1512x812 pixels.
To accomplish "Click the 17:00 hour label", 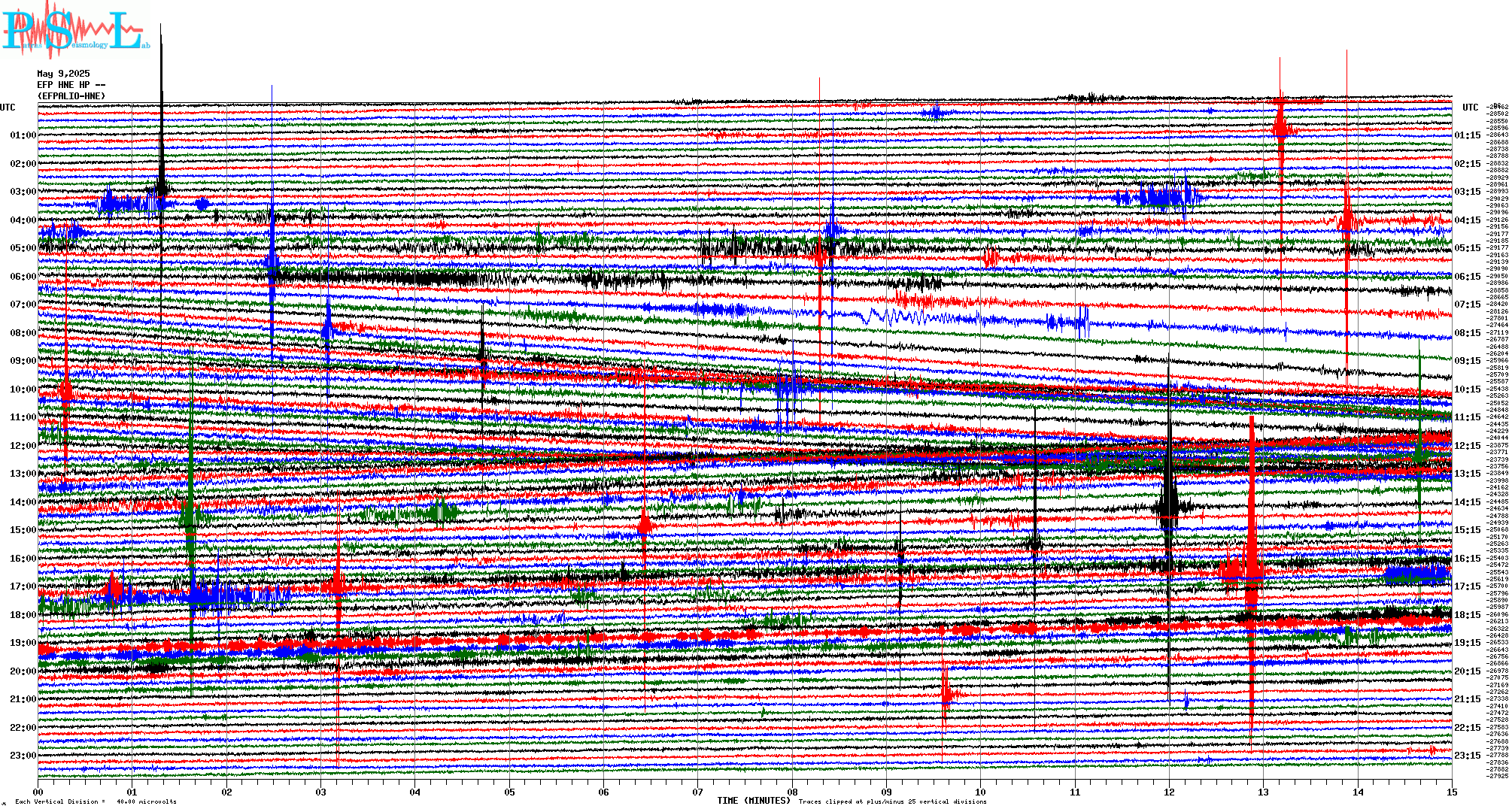I will pyautogui.click(x=23, y=586).
